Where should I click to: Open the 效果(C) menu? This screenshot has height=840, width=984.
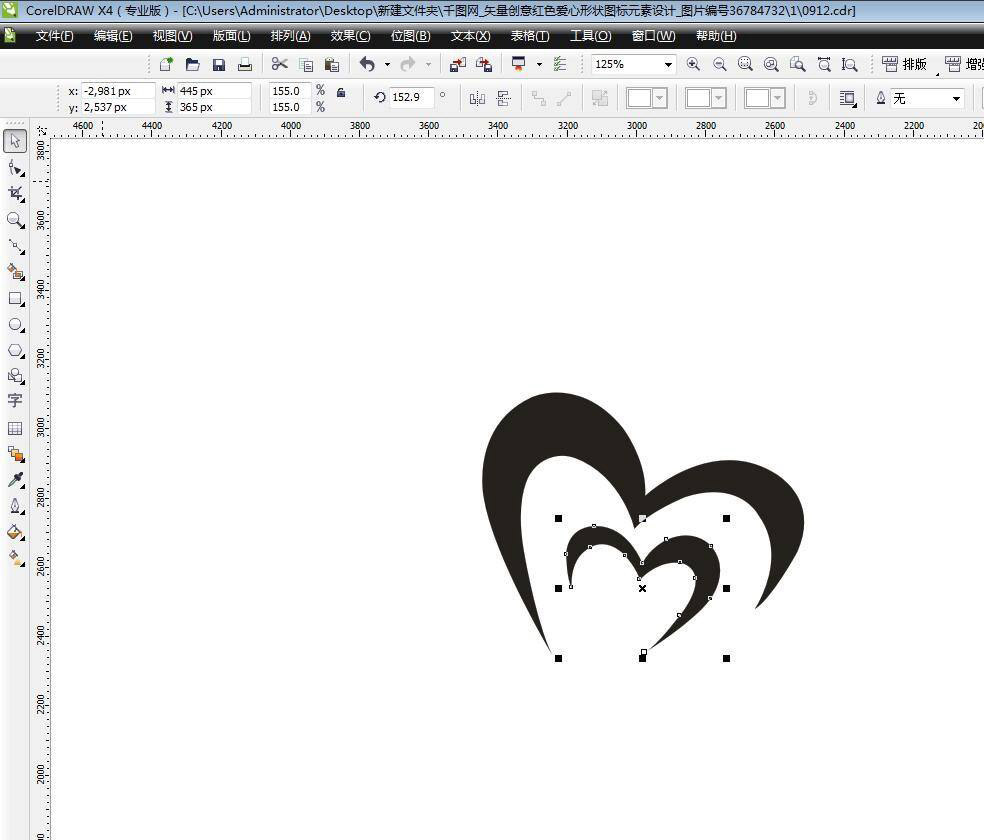tap(350, 36)
